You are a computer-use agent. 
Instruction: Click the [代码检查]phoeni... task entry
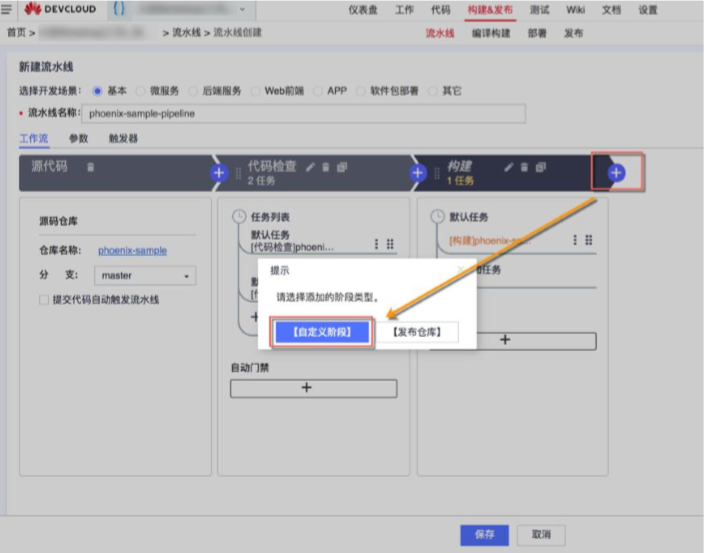292,247
